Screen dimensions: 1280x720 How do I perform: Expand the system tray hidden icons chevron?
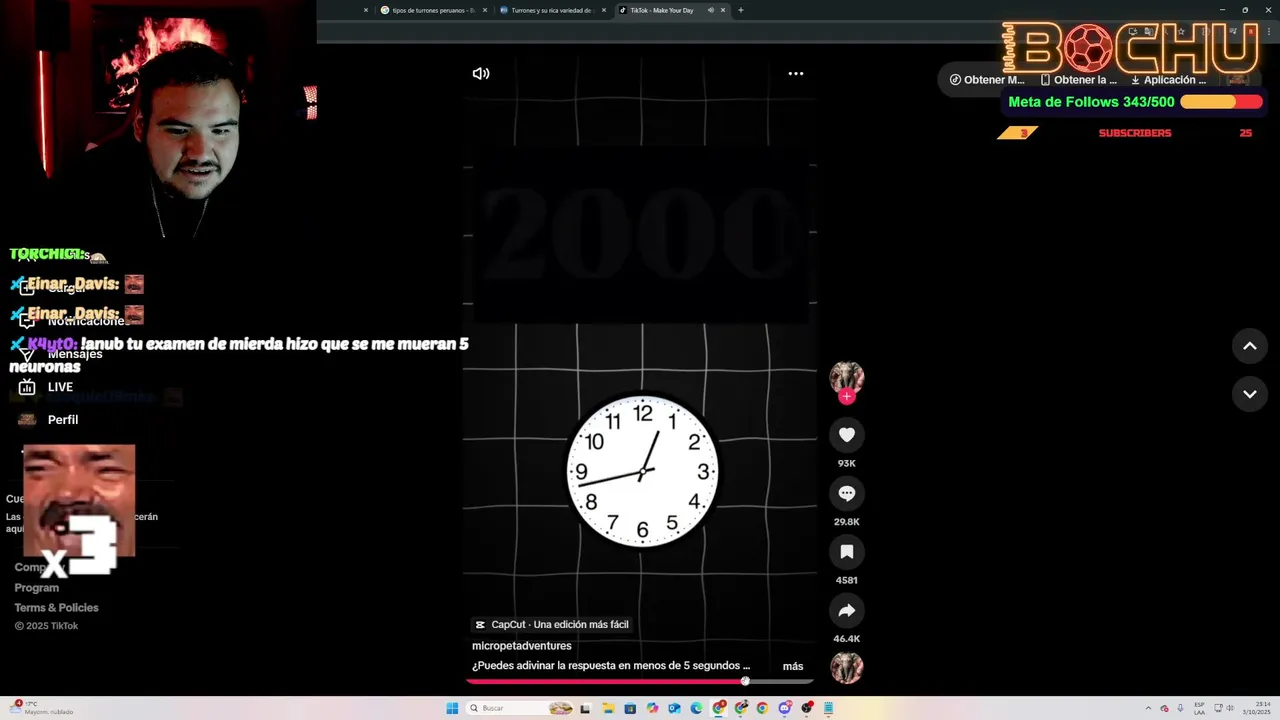pos(1148,708)
